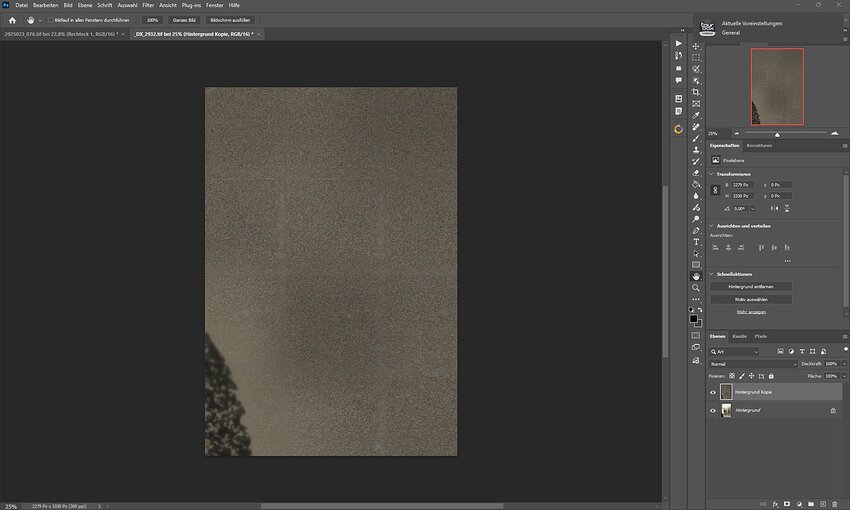
Task: Open the Filter menu
Action: click(148, 5)
